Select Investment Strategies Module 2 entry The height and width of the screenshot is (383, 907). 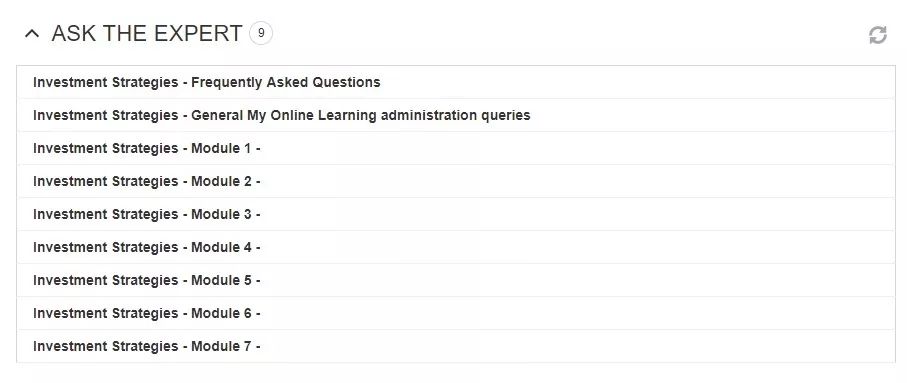(x=456, y=181)
